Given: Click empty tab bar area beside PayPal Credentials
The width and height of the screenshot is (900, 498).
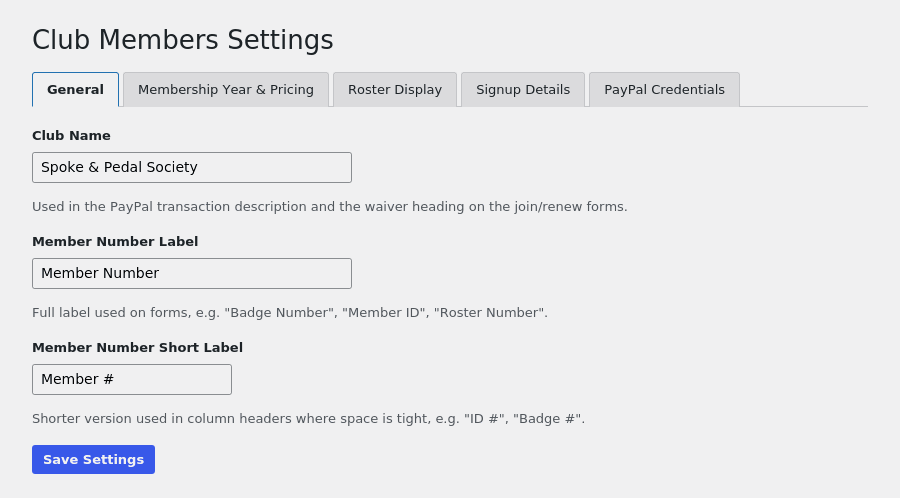Looking at the screenshot, I should point(804,90).
